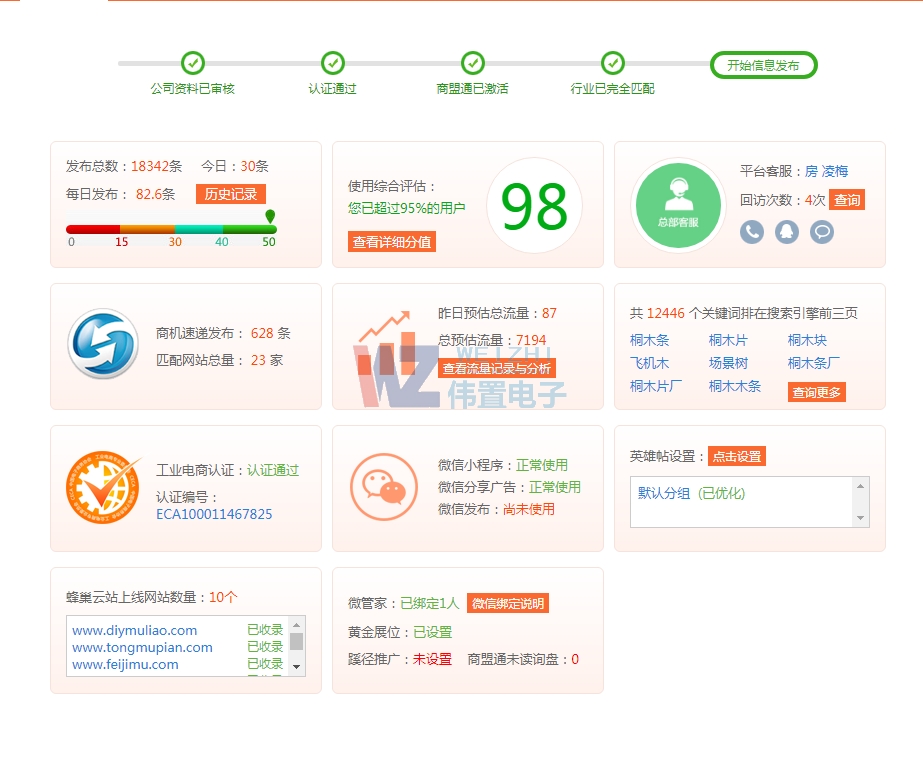Image resolution: width=923 pixels, height=758 pixels.
Task: Click 查询更多 in the keywords panel
Action: tap(816, 392)
